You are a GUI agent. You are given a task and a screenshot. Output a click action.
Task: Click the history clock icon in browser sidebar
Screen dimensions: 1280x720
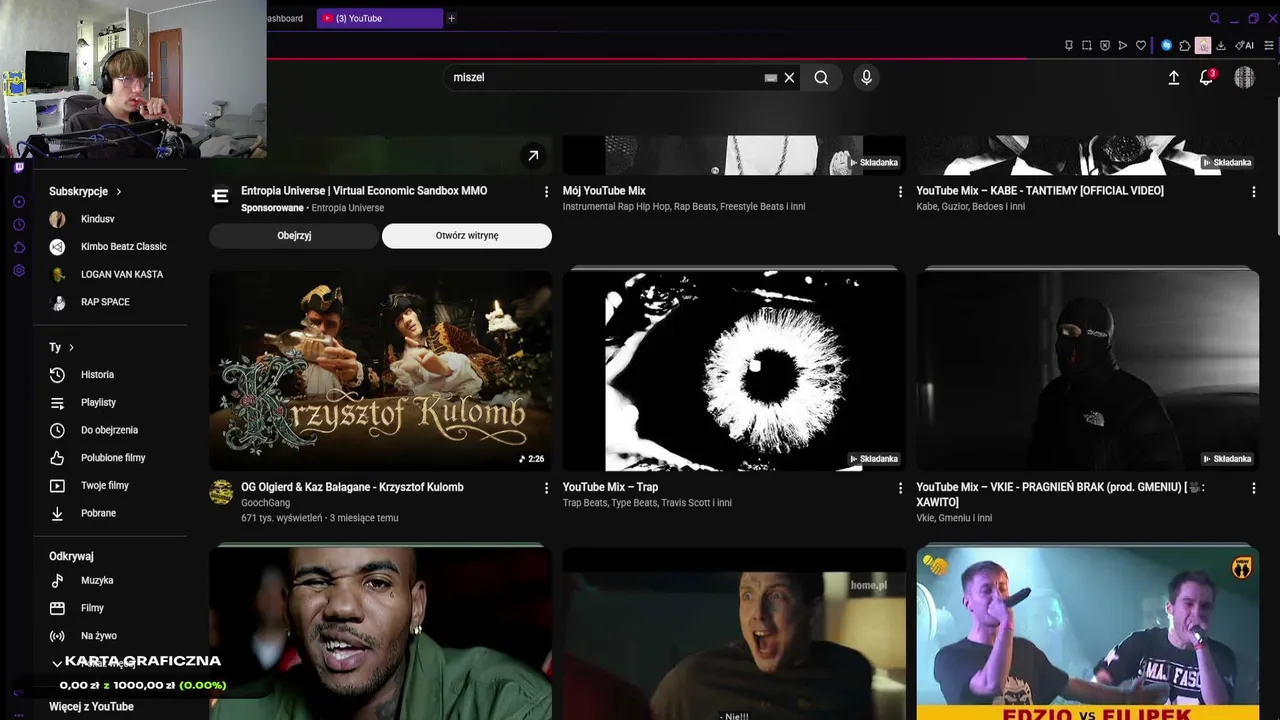pos(19,224)
